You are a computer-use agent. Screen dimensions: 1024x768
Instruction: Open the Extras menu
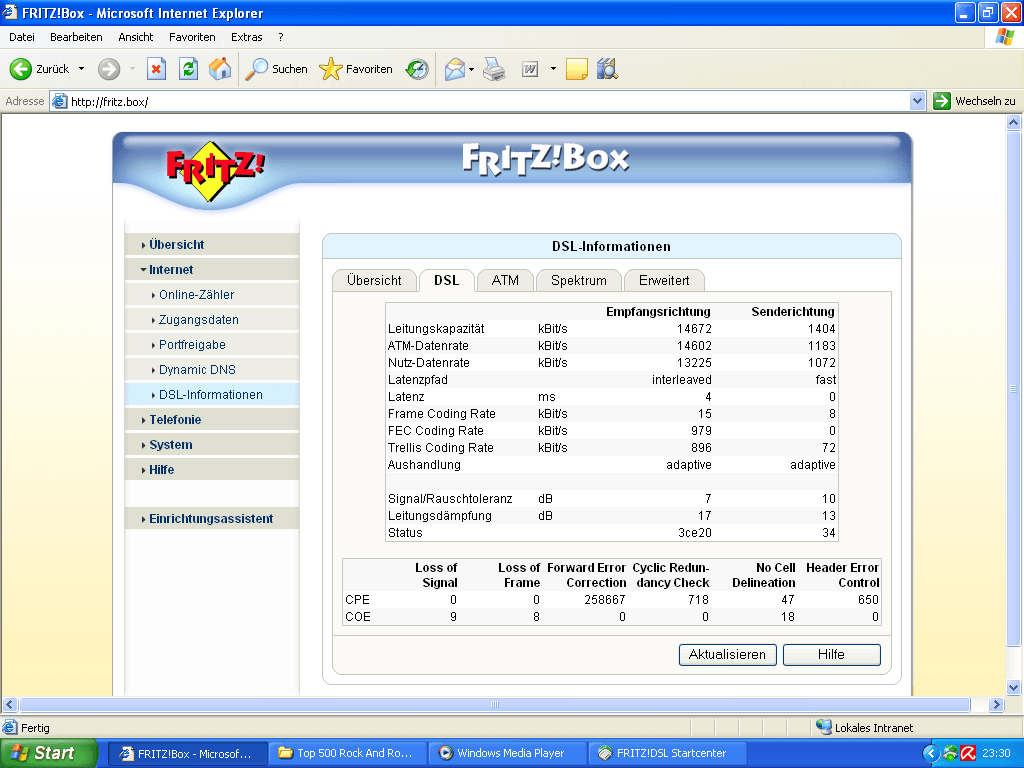[x=246, y=37]
